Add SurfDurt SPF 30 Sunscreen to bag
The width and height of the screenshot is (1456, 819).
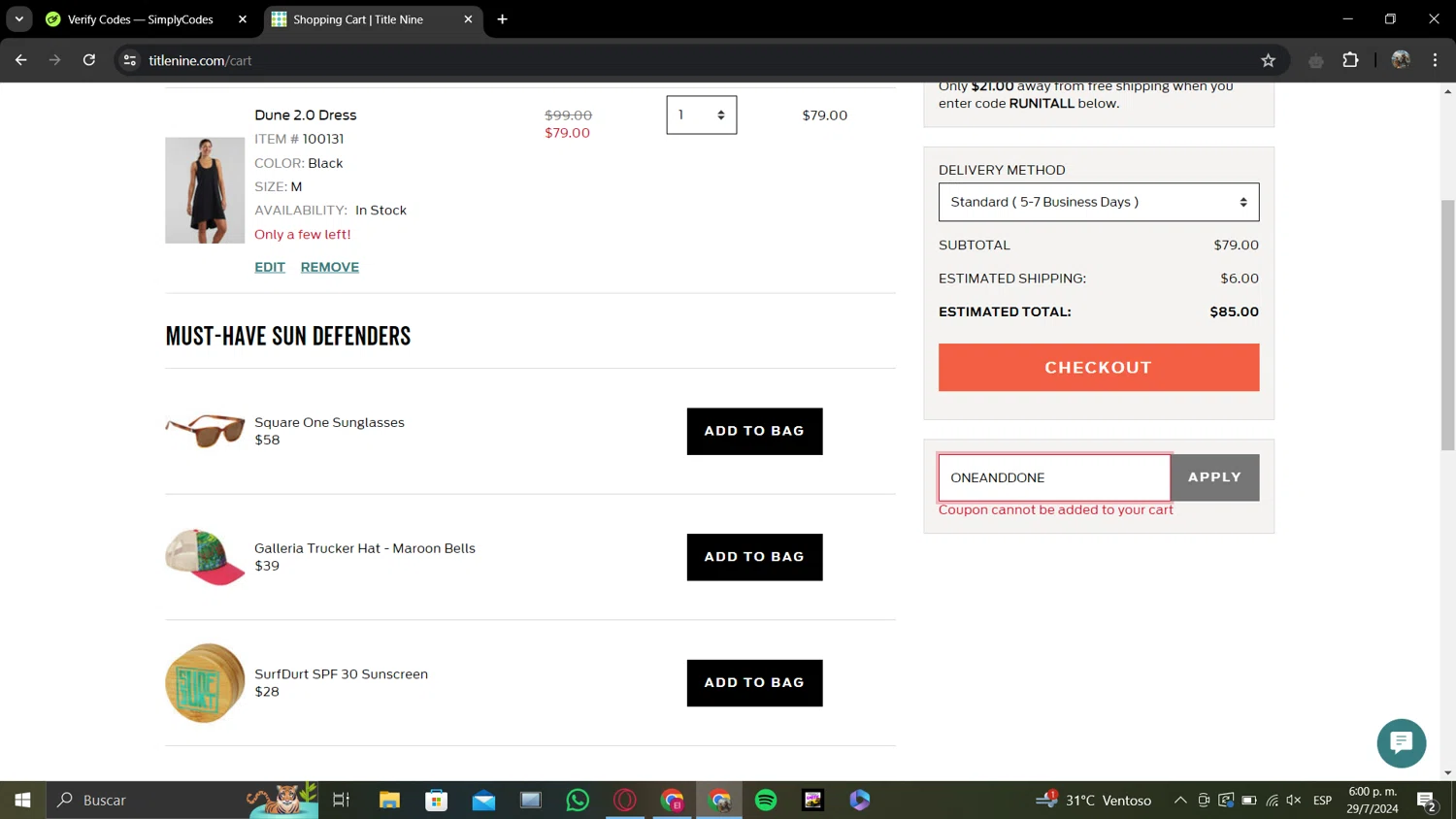coord(754,683)
